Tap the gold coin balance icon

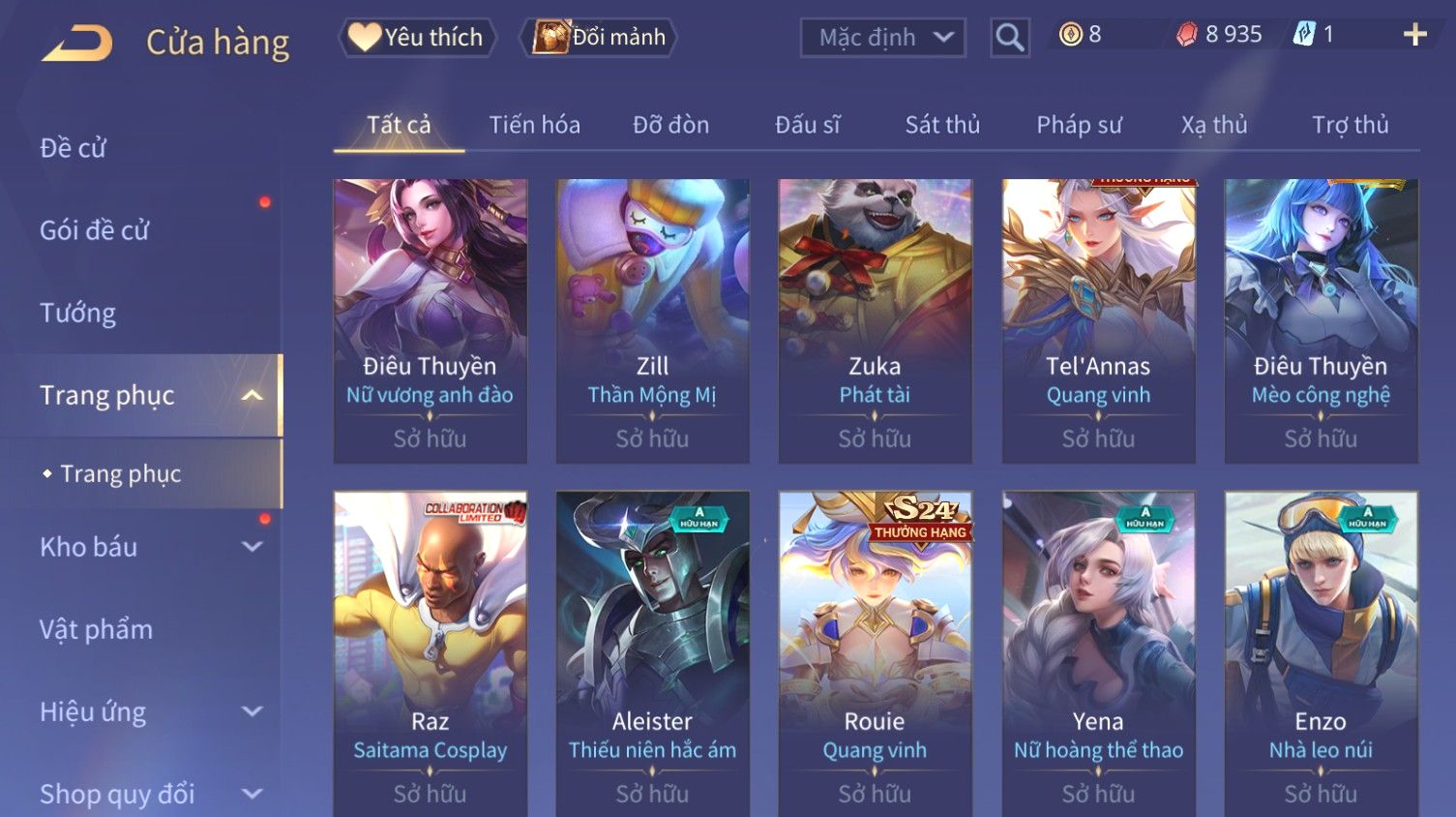pos(1070,35)
